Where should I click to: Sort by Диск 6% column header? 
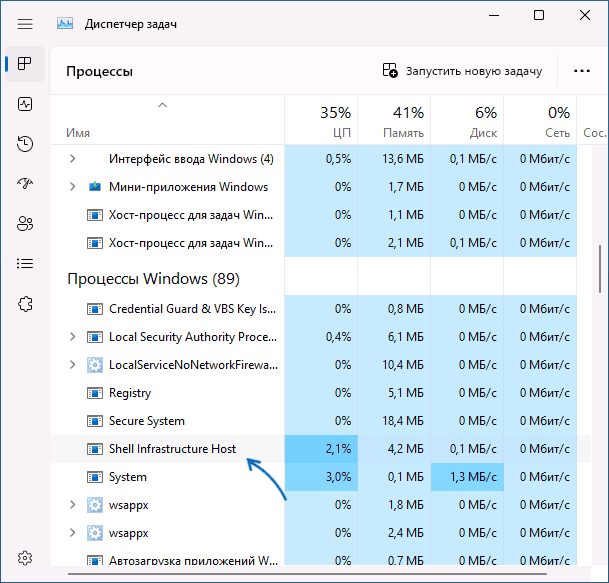pos(467,121)
